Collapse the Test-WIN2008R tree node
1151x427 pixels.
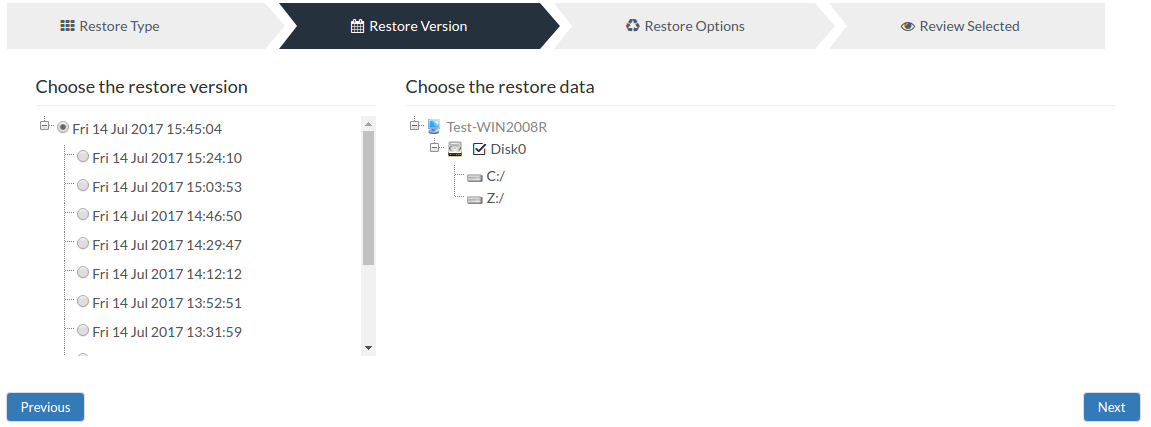(x=415, y=125)
